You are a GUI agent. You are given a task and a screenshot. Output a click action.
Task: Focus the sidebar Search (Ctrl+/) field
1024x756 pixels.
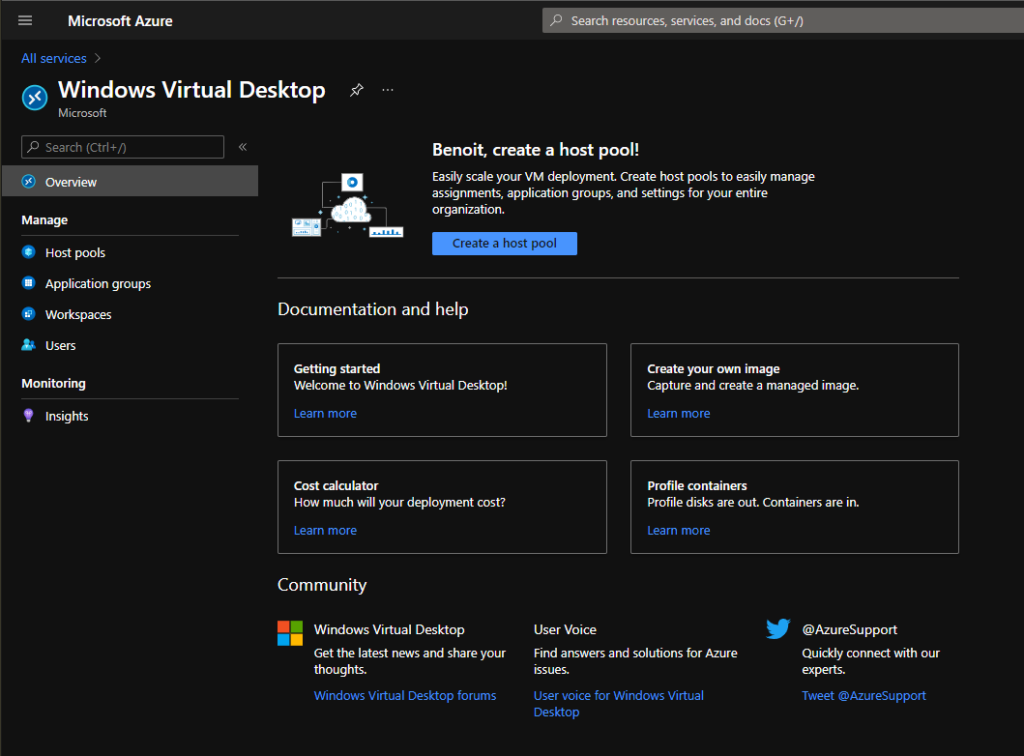(x=123, y=147)
